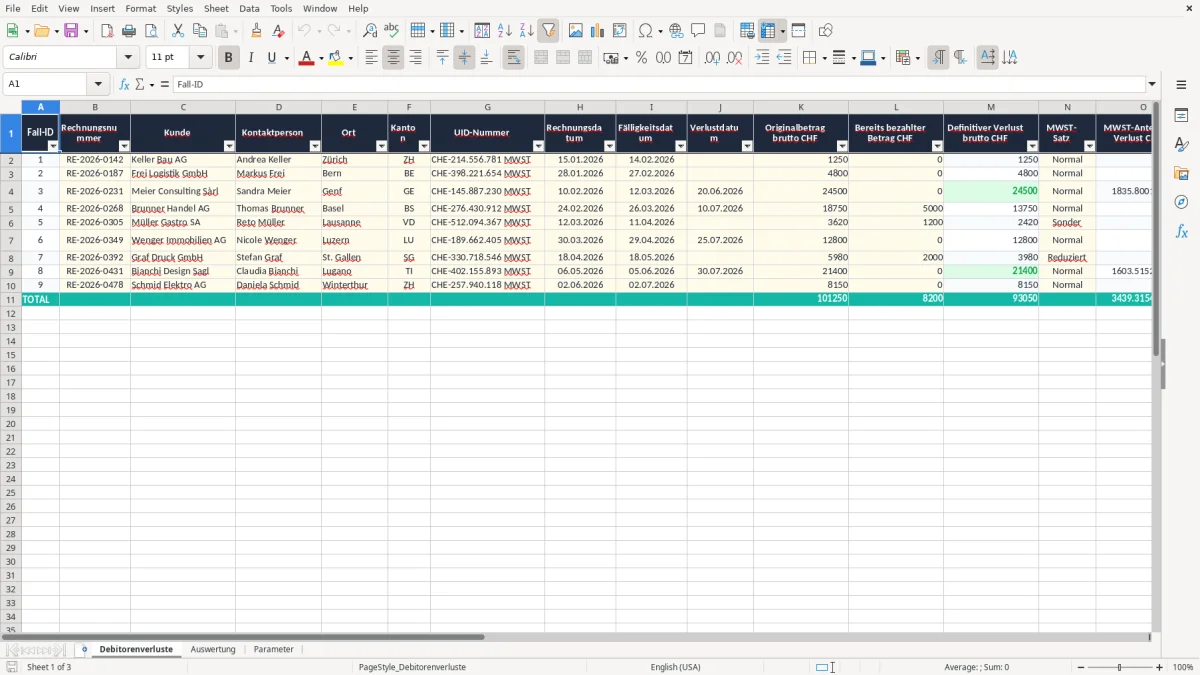The width and height of the screenshot is (1200, 675).
Task: Click Add Decimal Place
Action: tap(712, 58)
